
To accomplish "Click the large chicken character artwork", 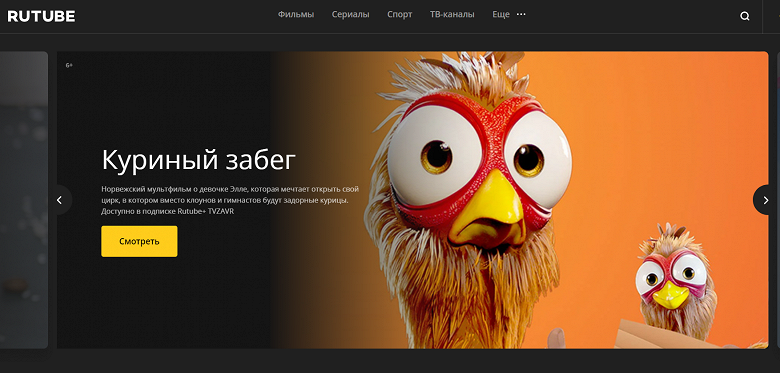I will [x=470, y=199].
